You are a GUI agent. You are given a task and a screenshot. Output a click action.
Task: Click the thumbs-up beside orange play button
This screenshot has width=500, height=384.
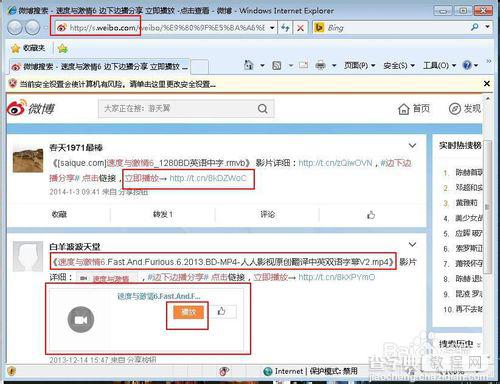coord(222,312)
